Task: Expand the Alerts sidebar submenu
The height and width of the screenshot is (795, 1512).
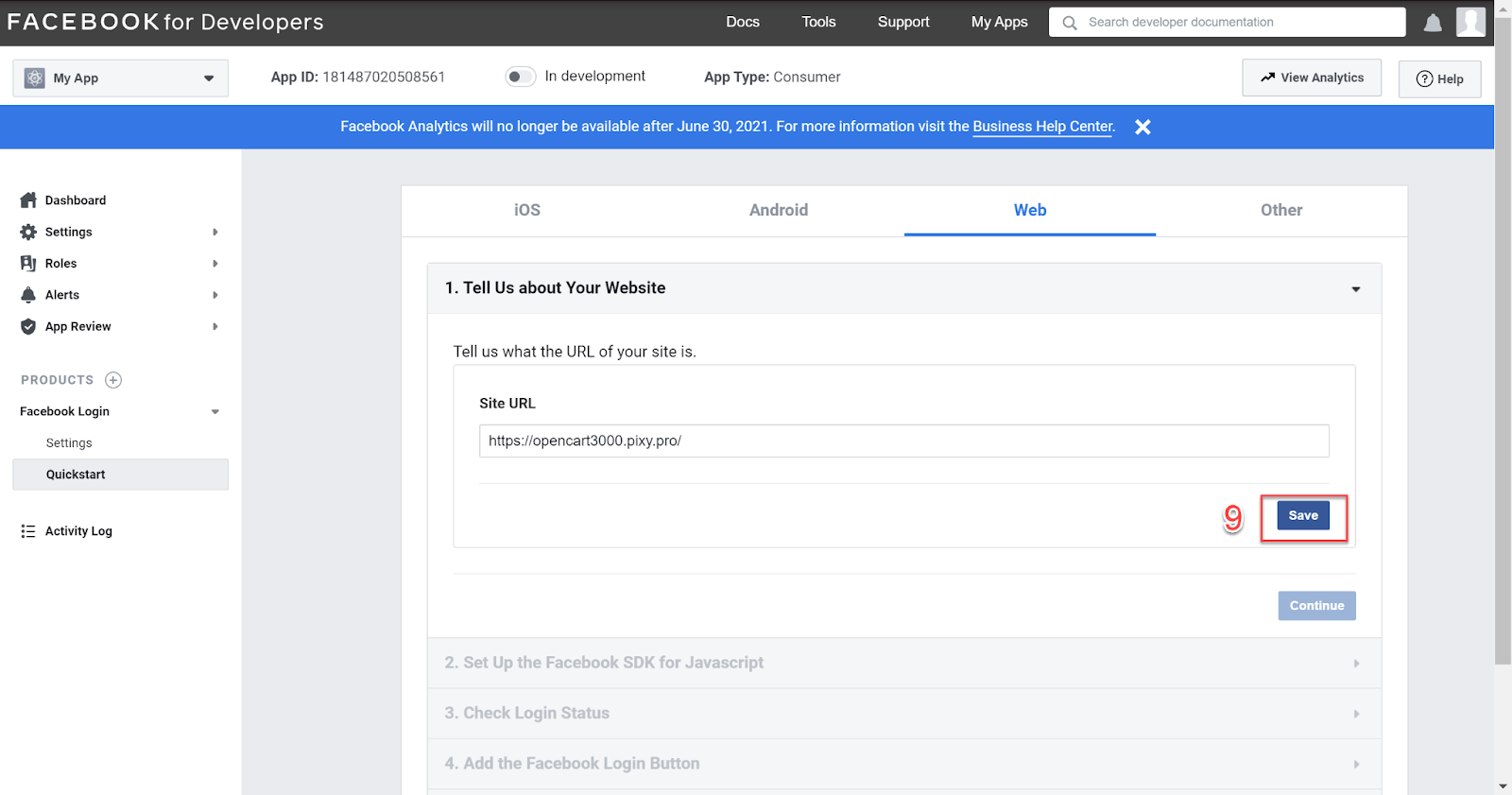Action: point(215,295)
